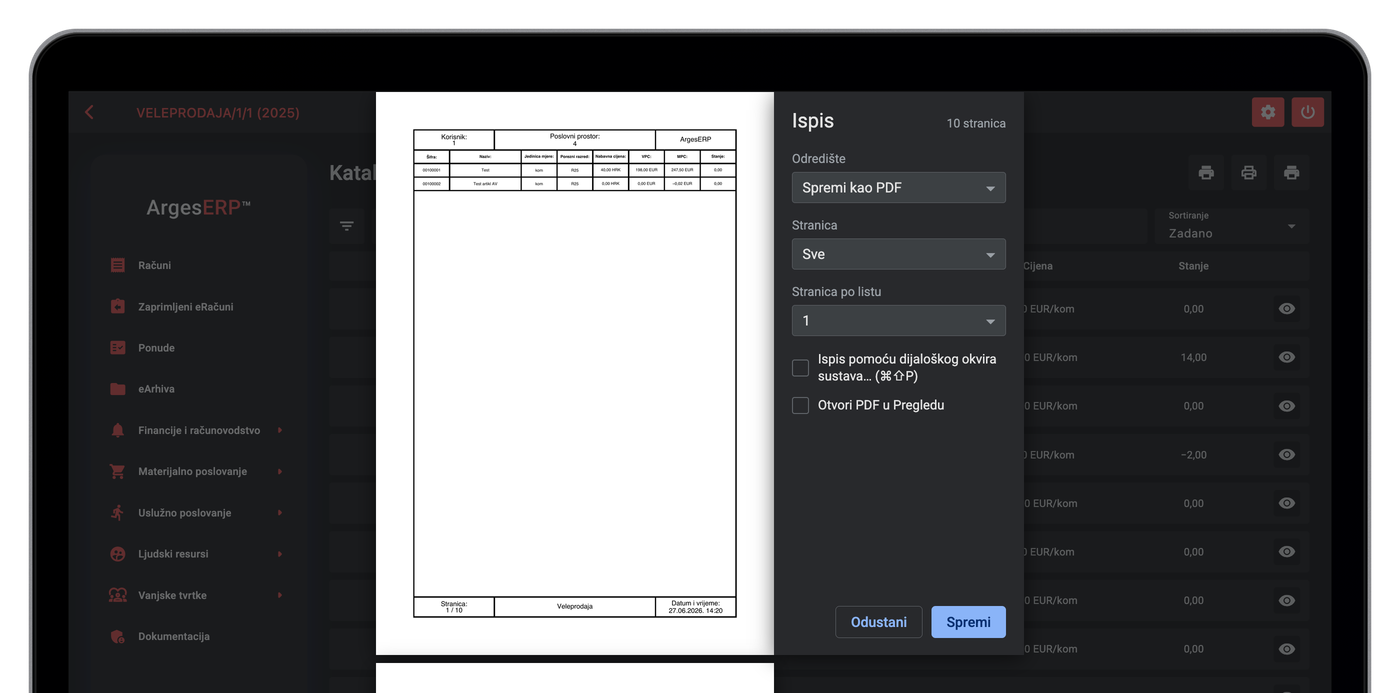Open settings via the red gear icon
The height and width of the screenshot is (693, 1400).
coord(1268,112)
